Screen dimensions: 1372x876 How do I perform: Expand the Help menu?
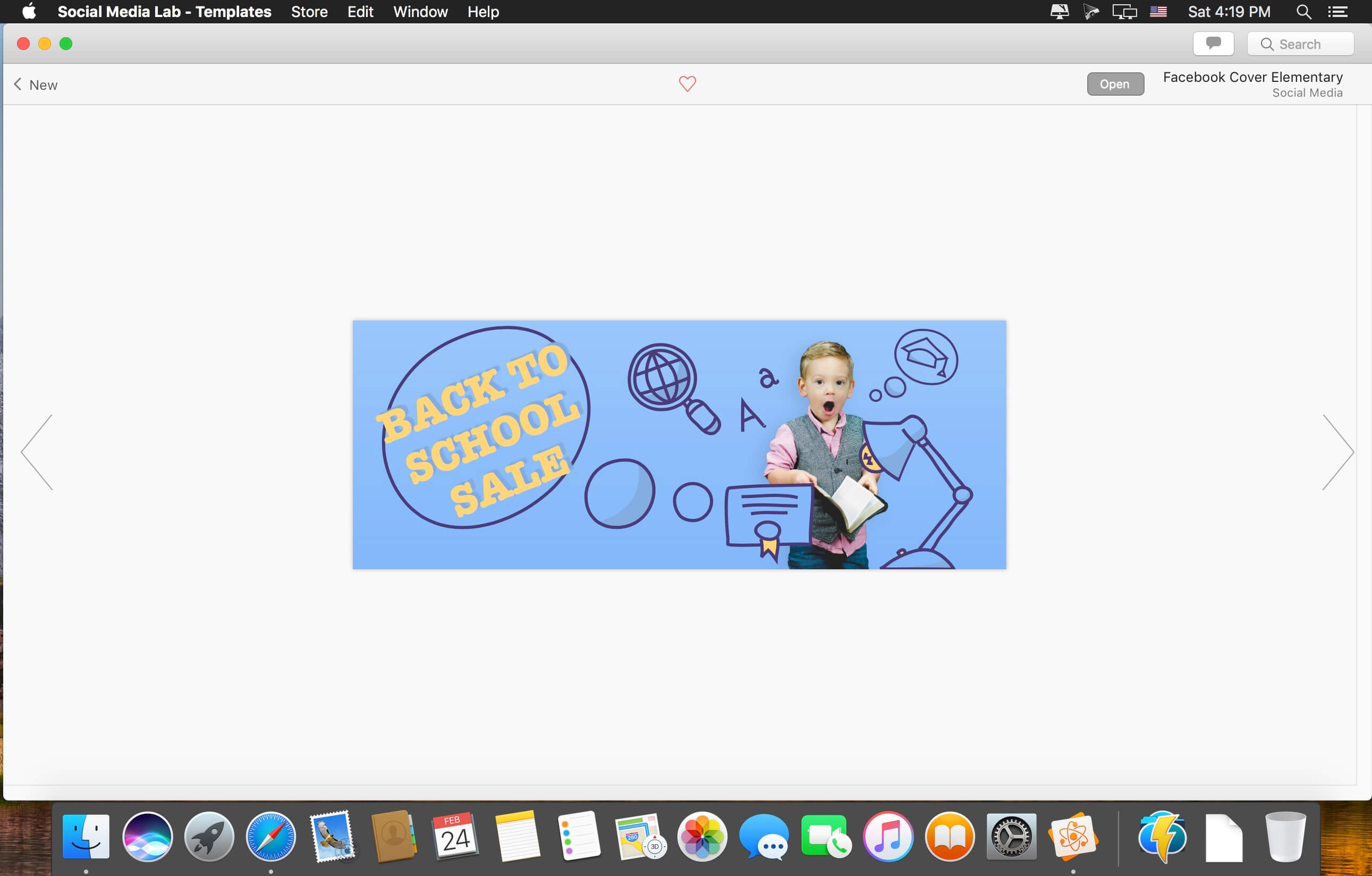483,11
